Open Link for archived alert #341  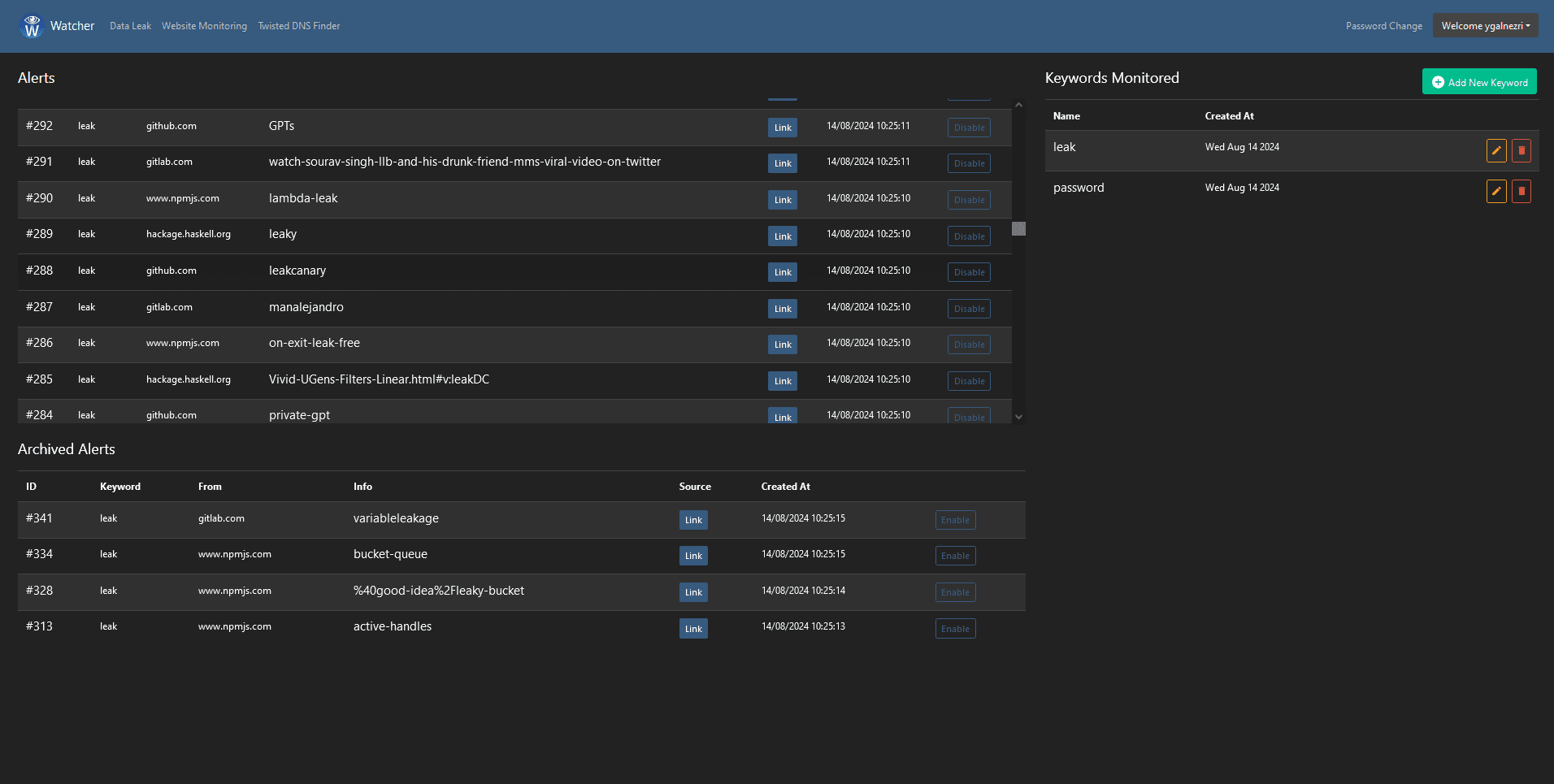coord(693,520)
